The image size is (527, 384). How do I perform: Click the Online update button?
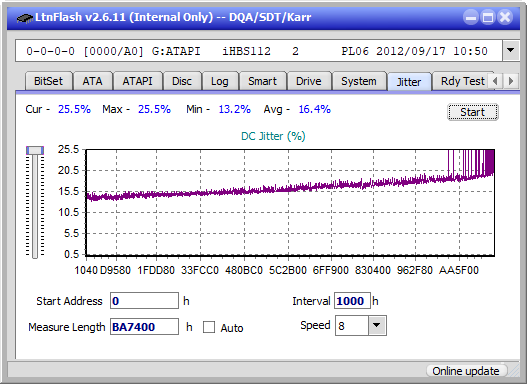coord(466,371)
